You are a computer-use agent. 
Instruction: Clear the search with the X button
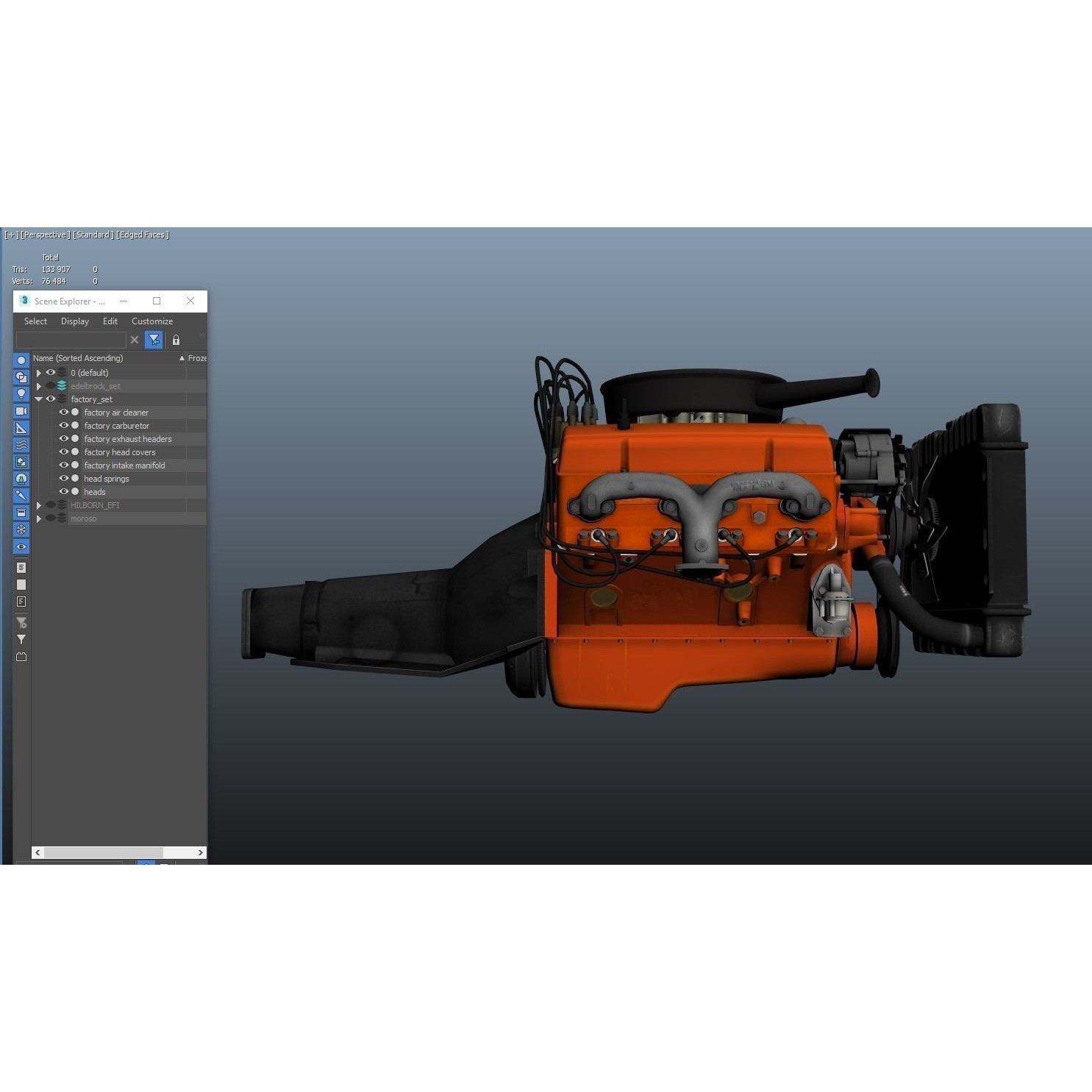tap(135, 340)
